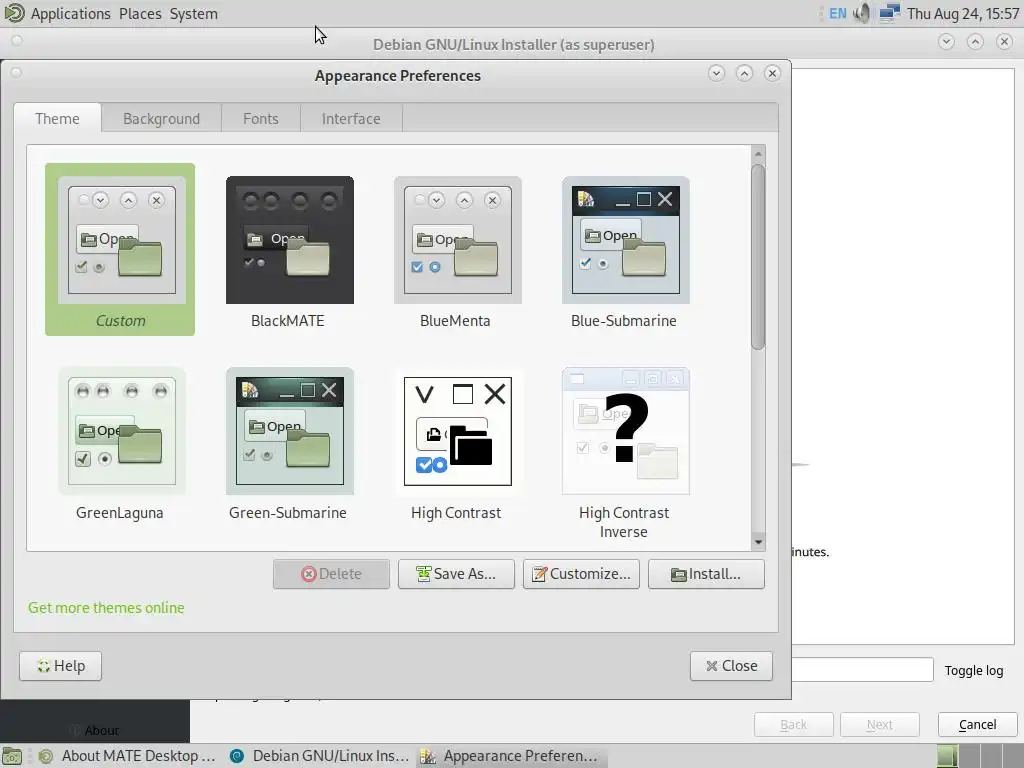Choose the BlackMATE theme
The image size is (1024, 768).
click(289, 251)
